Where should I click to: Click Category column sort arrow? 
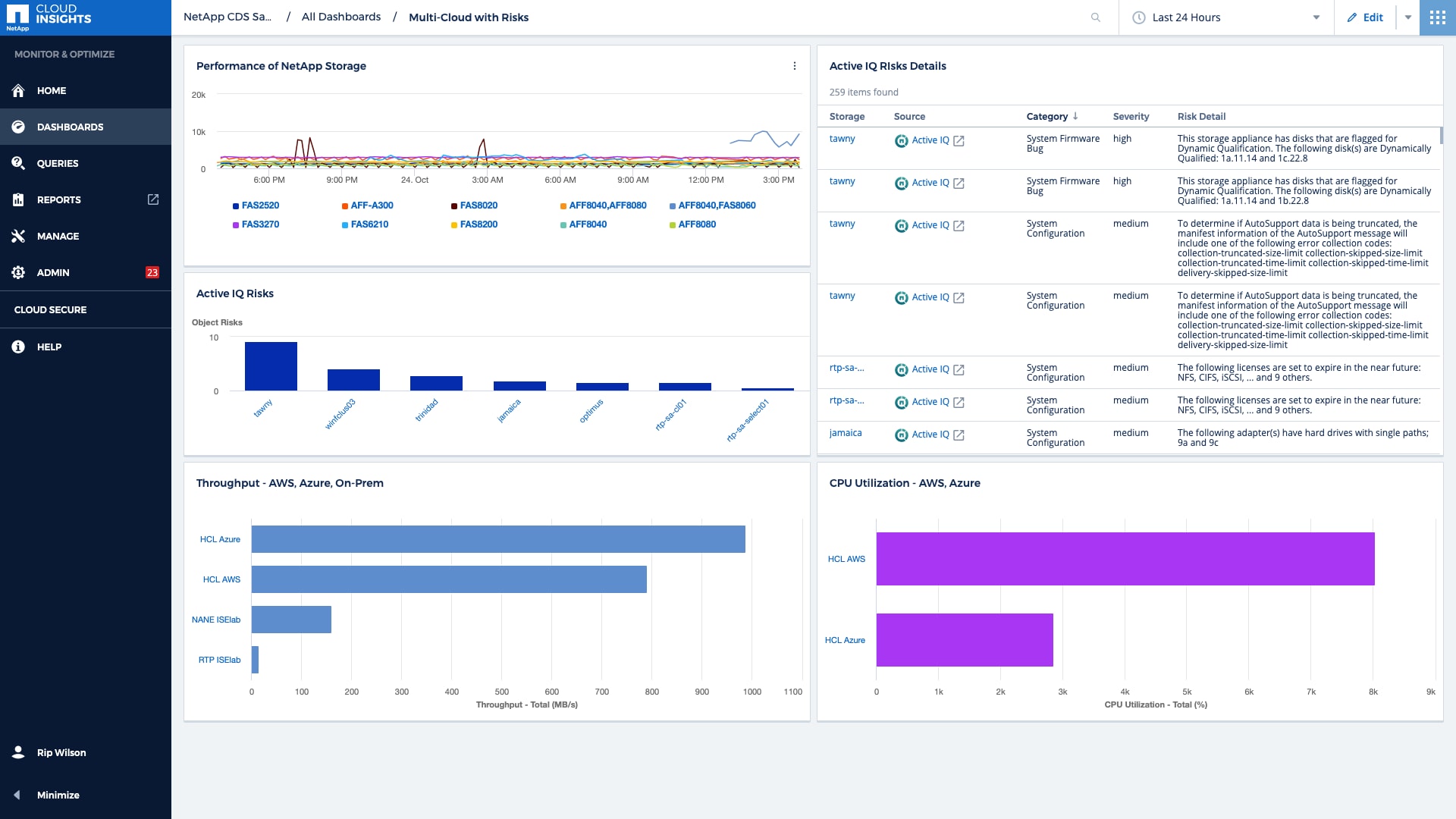[1075, 116]
